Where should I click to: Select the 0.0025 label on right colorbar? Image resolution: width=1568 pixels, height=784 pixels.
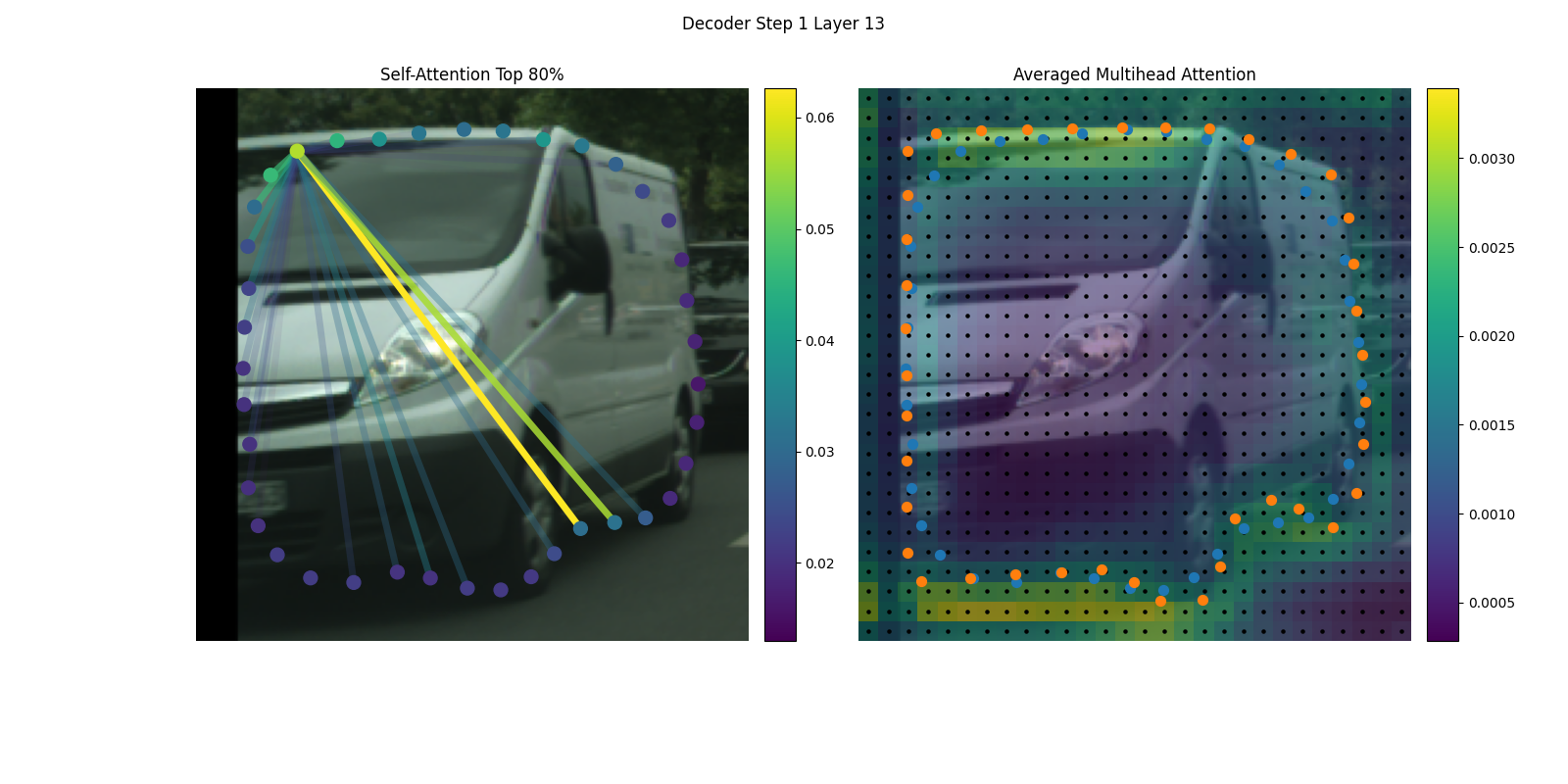pos(1492,248)
